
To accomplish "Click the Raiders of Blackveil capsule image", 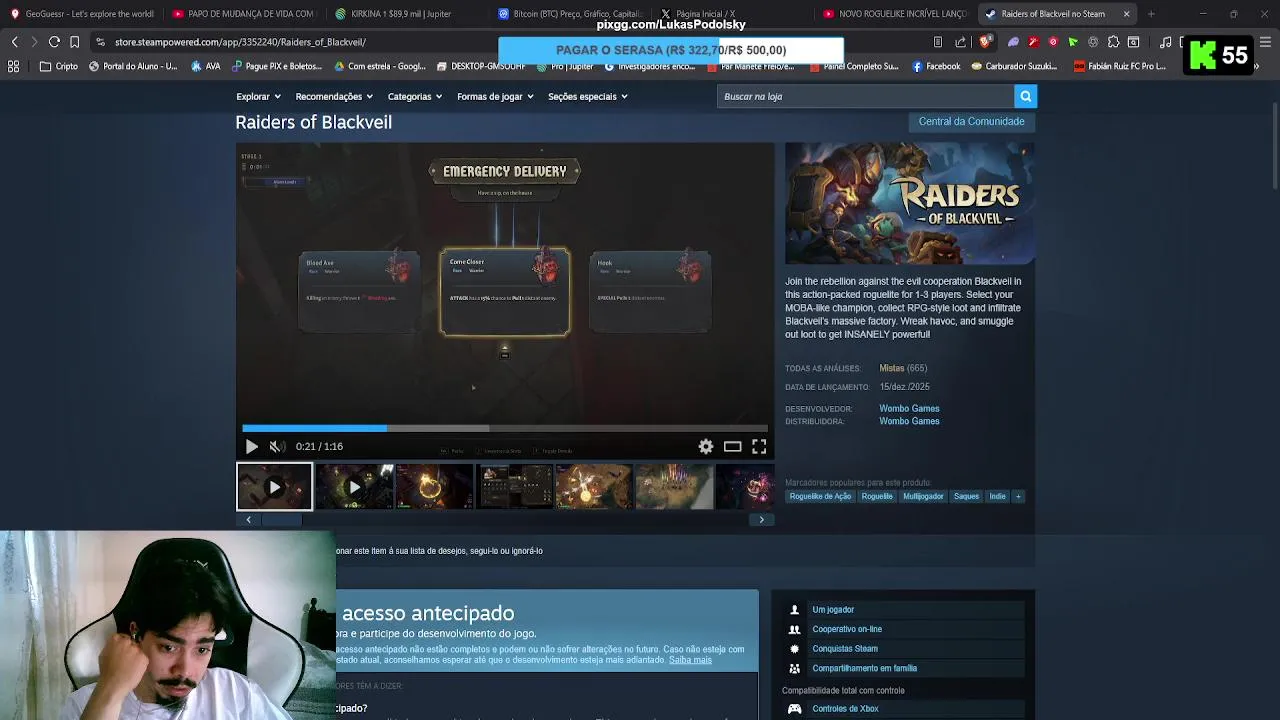I will 909,203.
